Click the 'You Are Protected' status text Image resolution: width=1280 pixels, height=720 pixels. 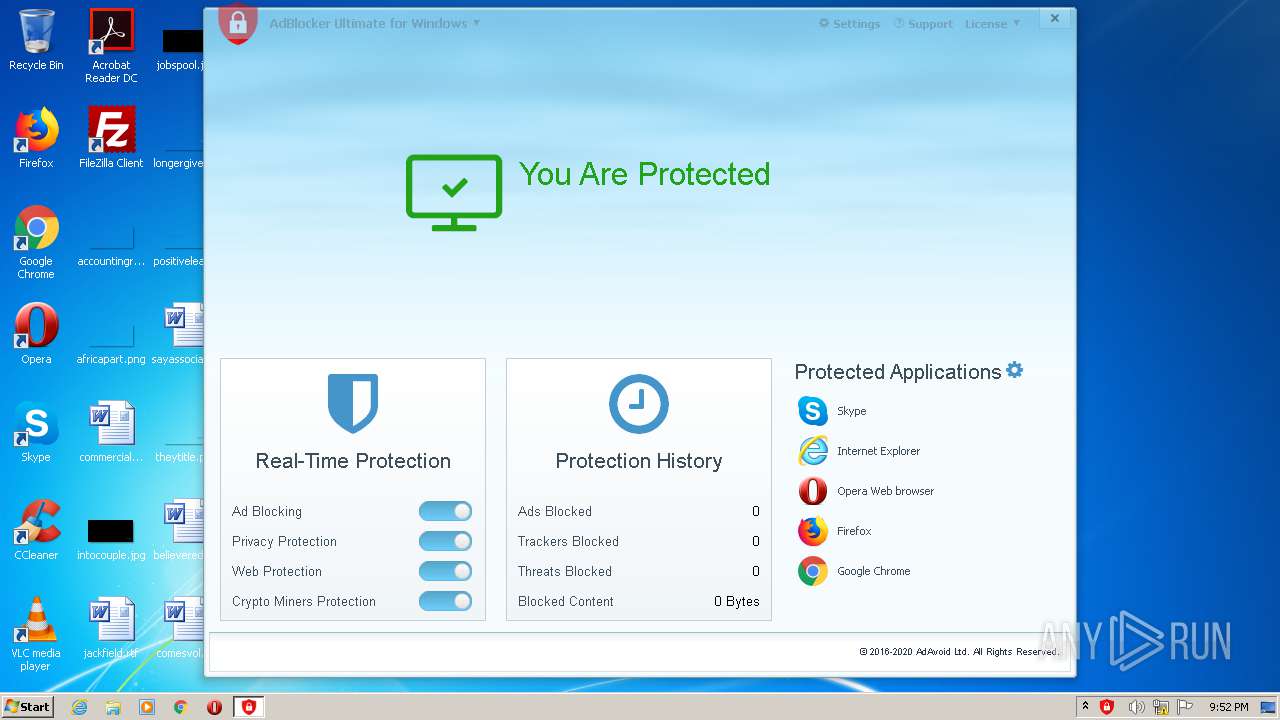[x=644, y=174]
